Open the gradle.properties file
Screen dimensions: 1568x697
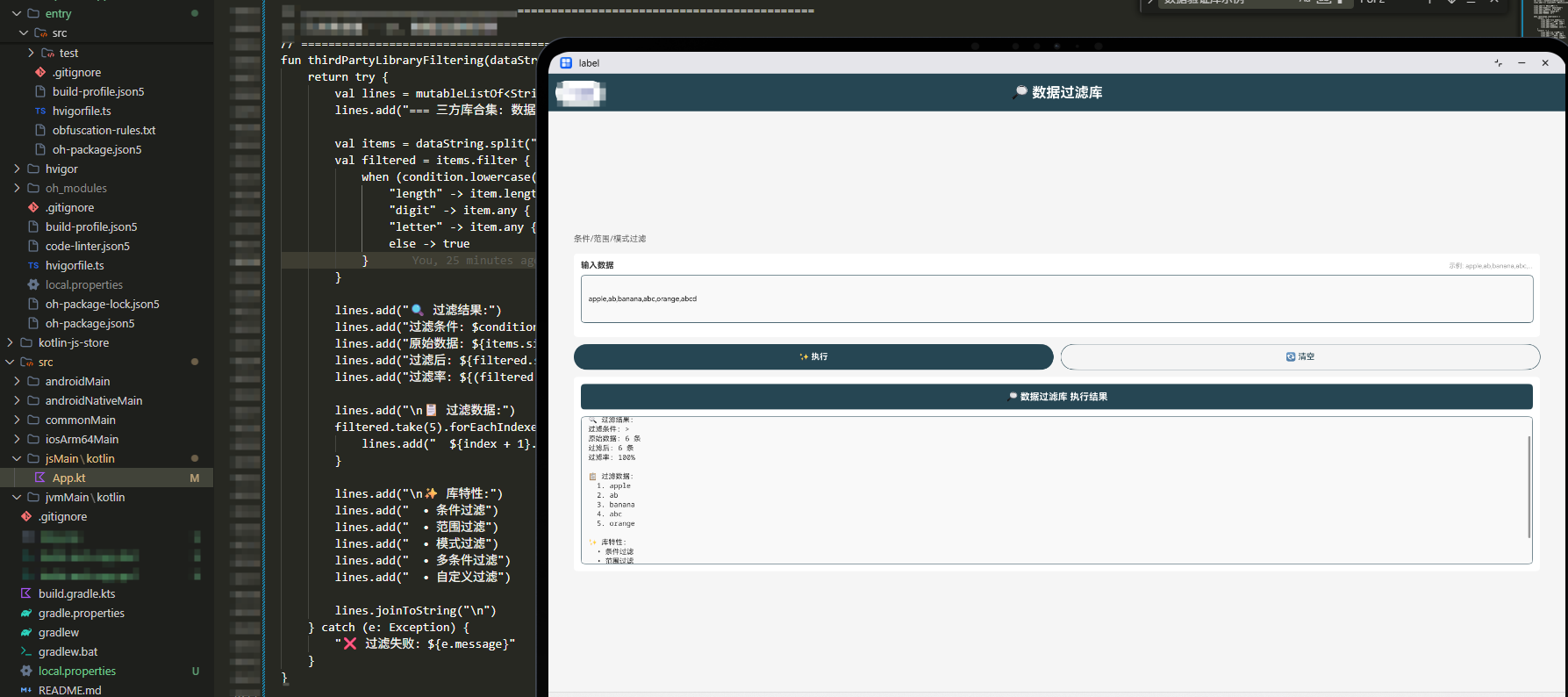pyautogui.click(x=81, y=613)
